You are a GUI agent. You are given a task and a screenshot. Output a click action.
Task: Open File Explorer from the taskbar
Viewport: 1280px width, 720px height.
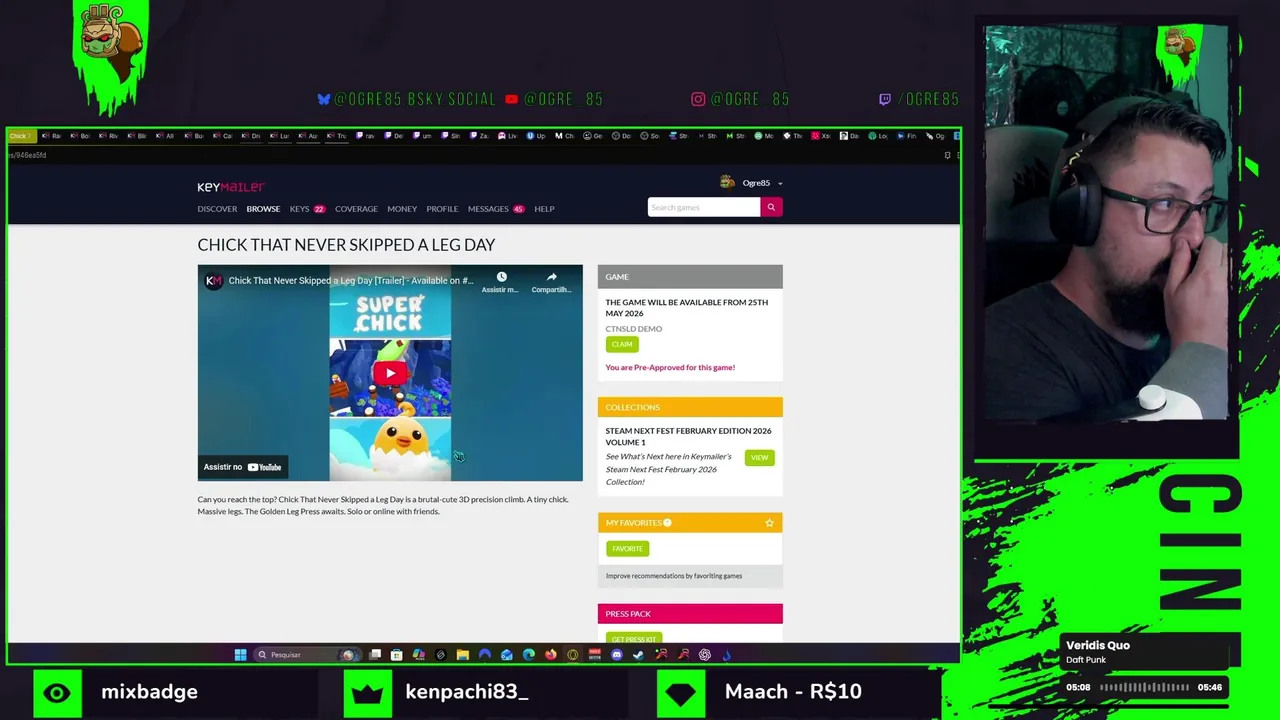(462, 655)
